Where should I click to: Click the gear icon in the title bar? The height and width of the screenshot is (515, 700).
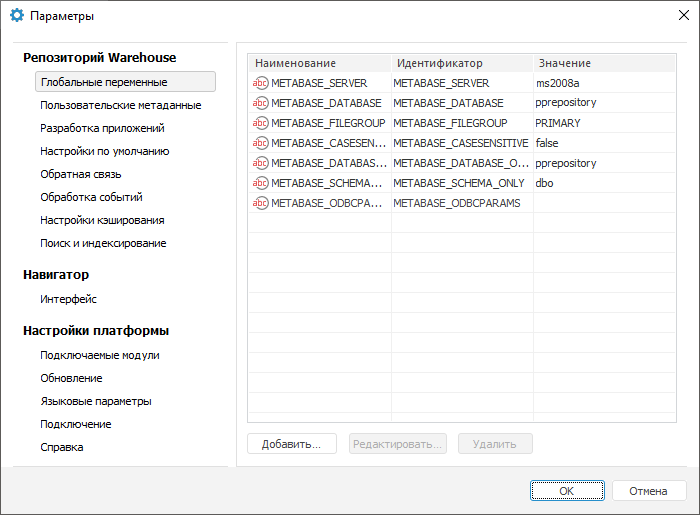(x=17, y=16)
